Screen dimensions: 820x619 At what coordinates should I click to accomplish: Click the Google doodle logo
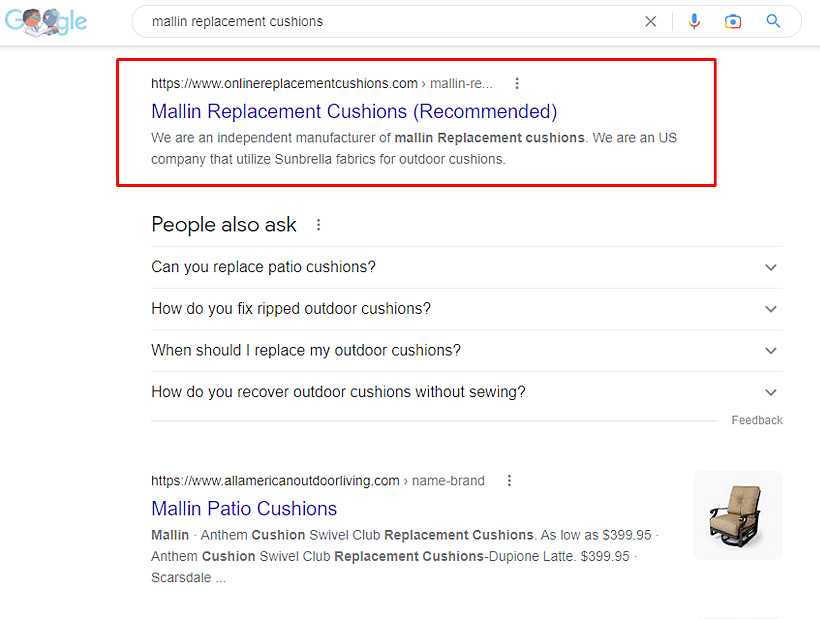click(x=46, y=22)
